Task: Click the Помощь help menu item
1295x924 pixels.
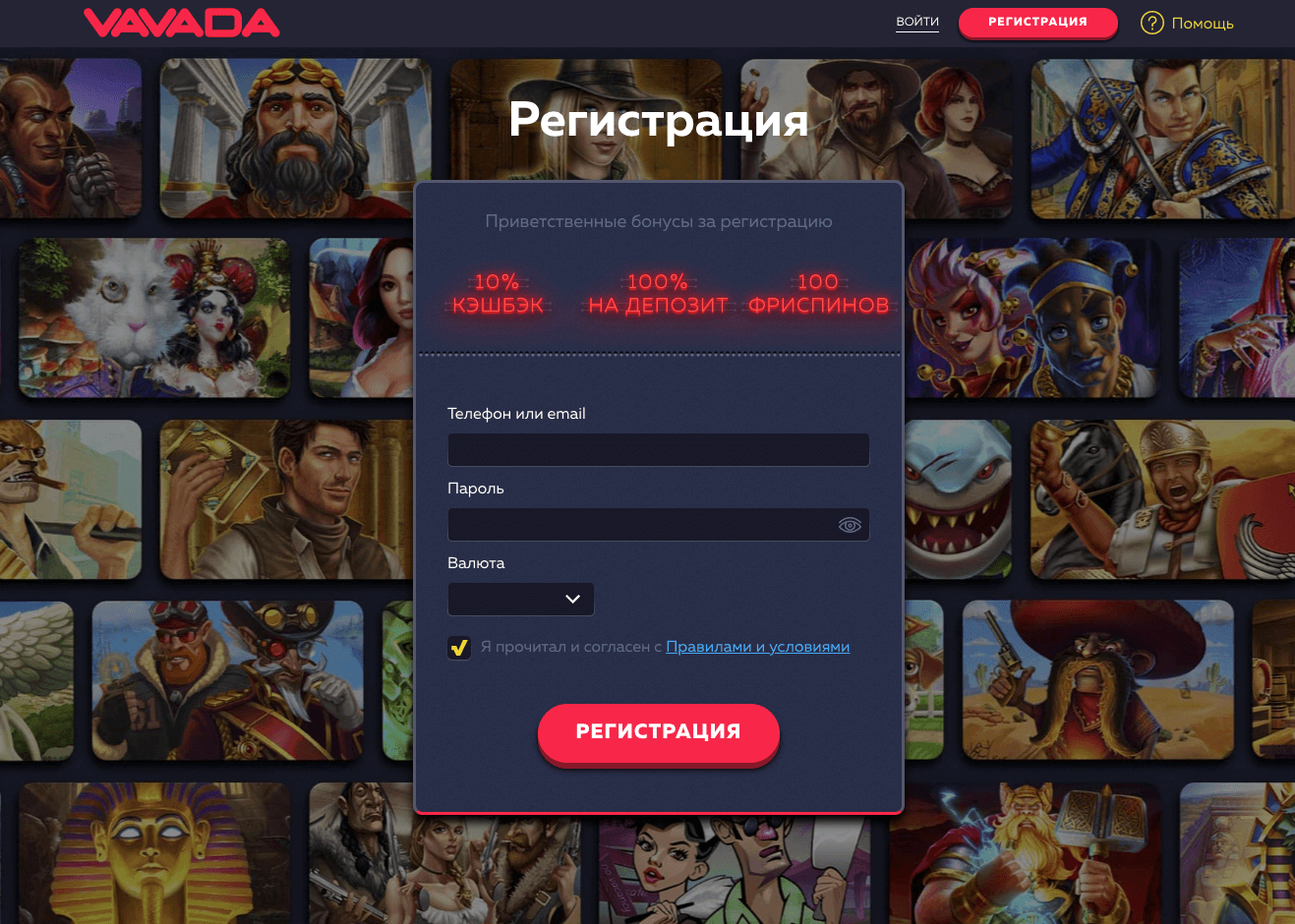Action: (1203, 23)
